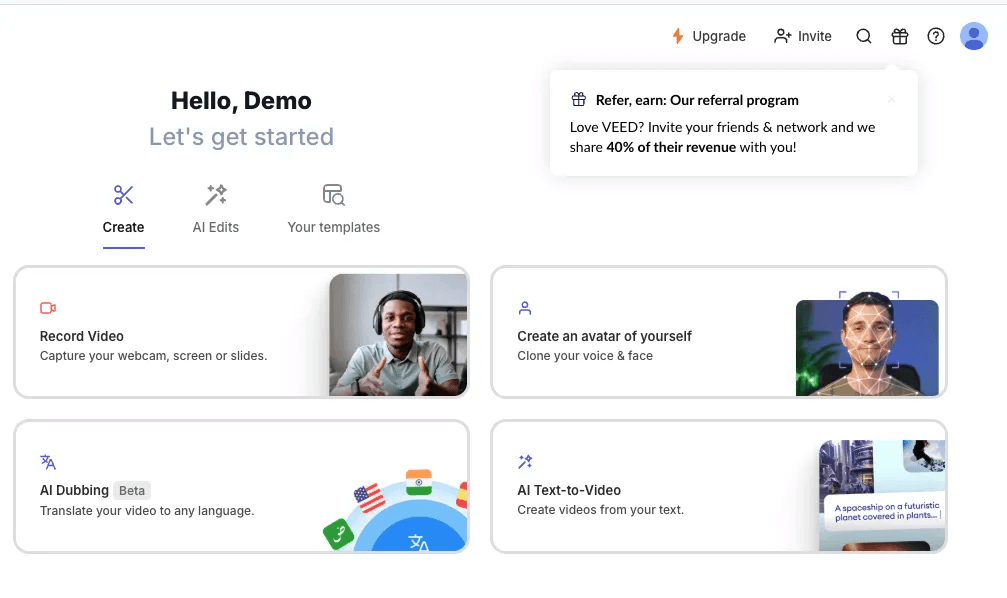Viewport: 1007px width, 598px height.
Task: Click the search magnifier icon
Action: pyautogui.click(x=864, y=36)
